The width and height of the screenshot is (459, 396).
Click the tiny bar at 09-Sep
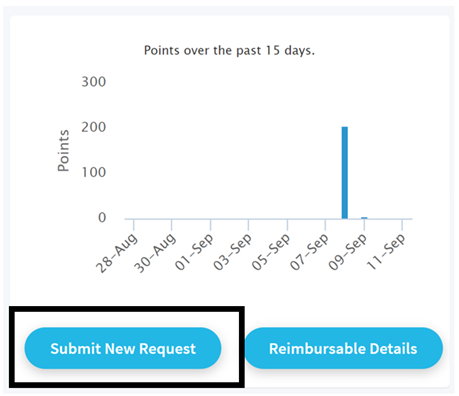[x=364, y=218]
